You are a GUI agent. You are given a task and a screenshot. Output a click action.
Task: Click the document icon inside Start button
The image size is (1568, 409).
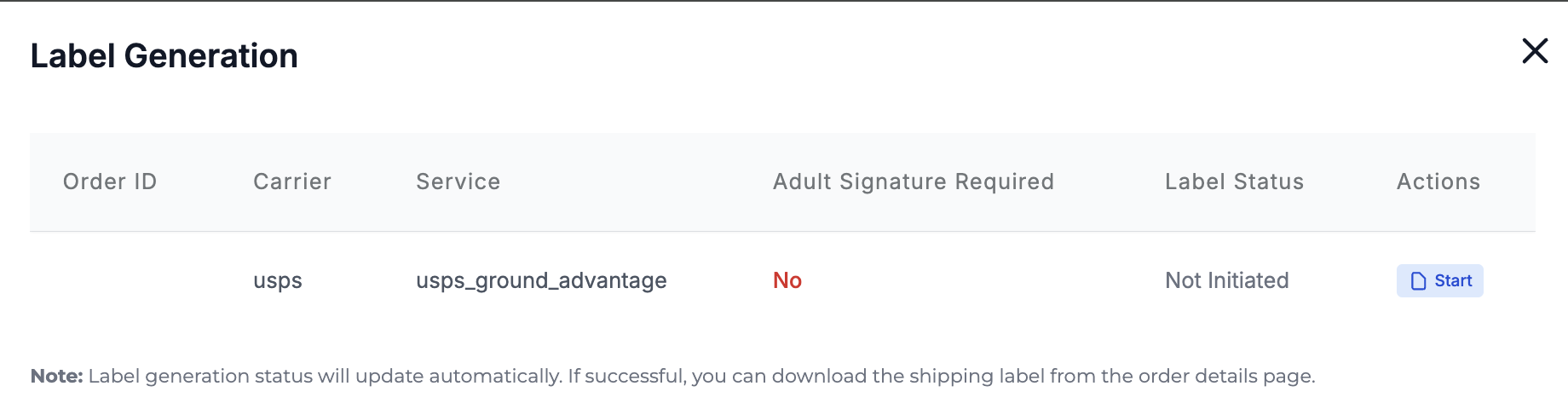[1418, 281]
